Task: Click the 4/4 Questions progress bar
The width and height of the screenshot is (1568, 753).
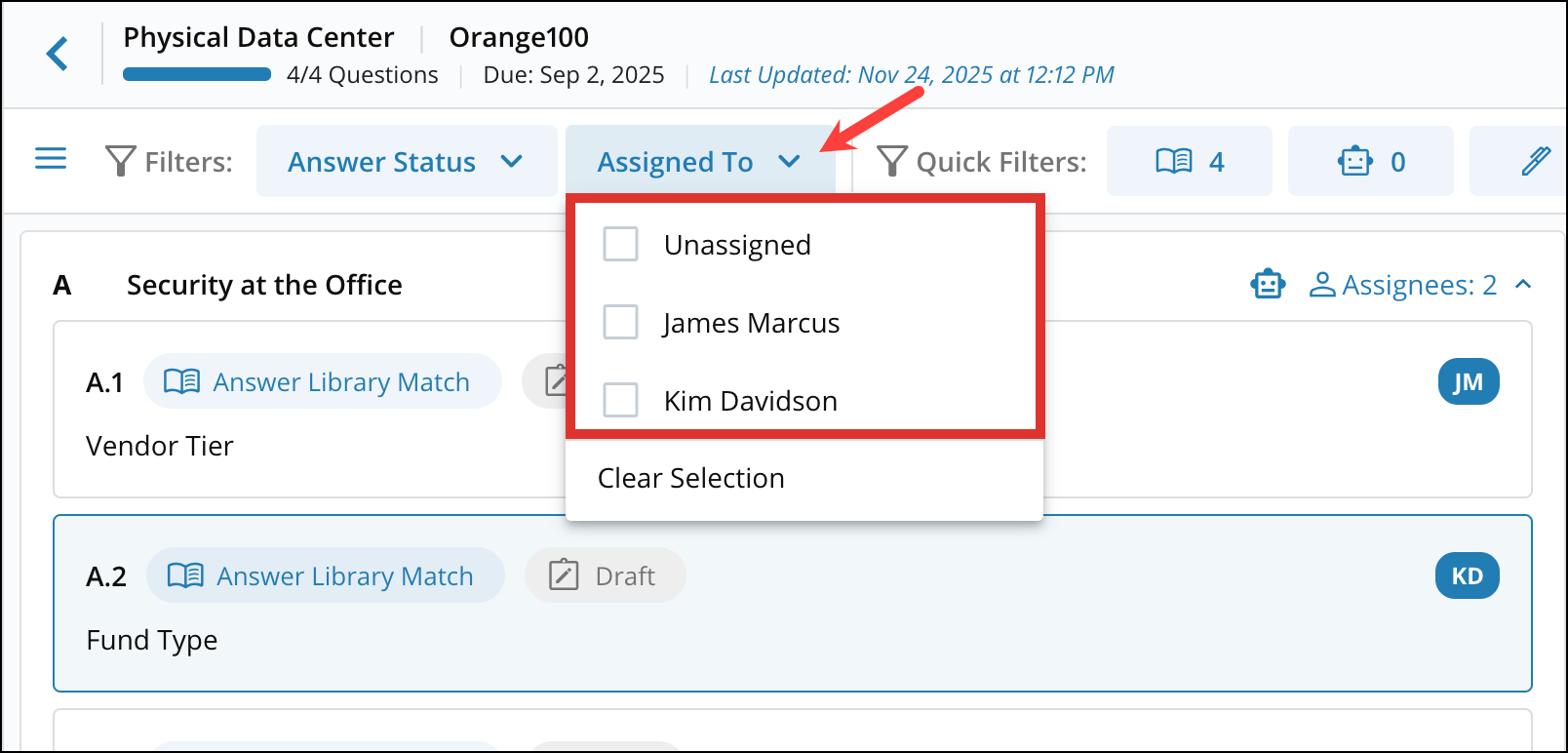Action: [x=196, y=73]
